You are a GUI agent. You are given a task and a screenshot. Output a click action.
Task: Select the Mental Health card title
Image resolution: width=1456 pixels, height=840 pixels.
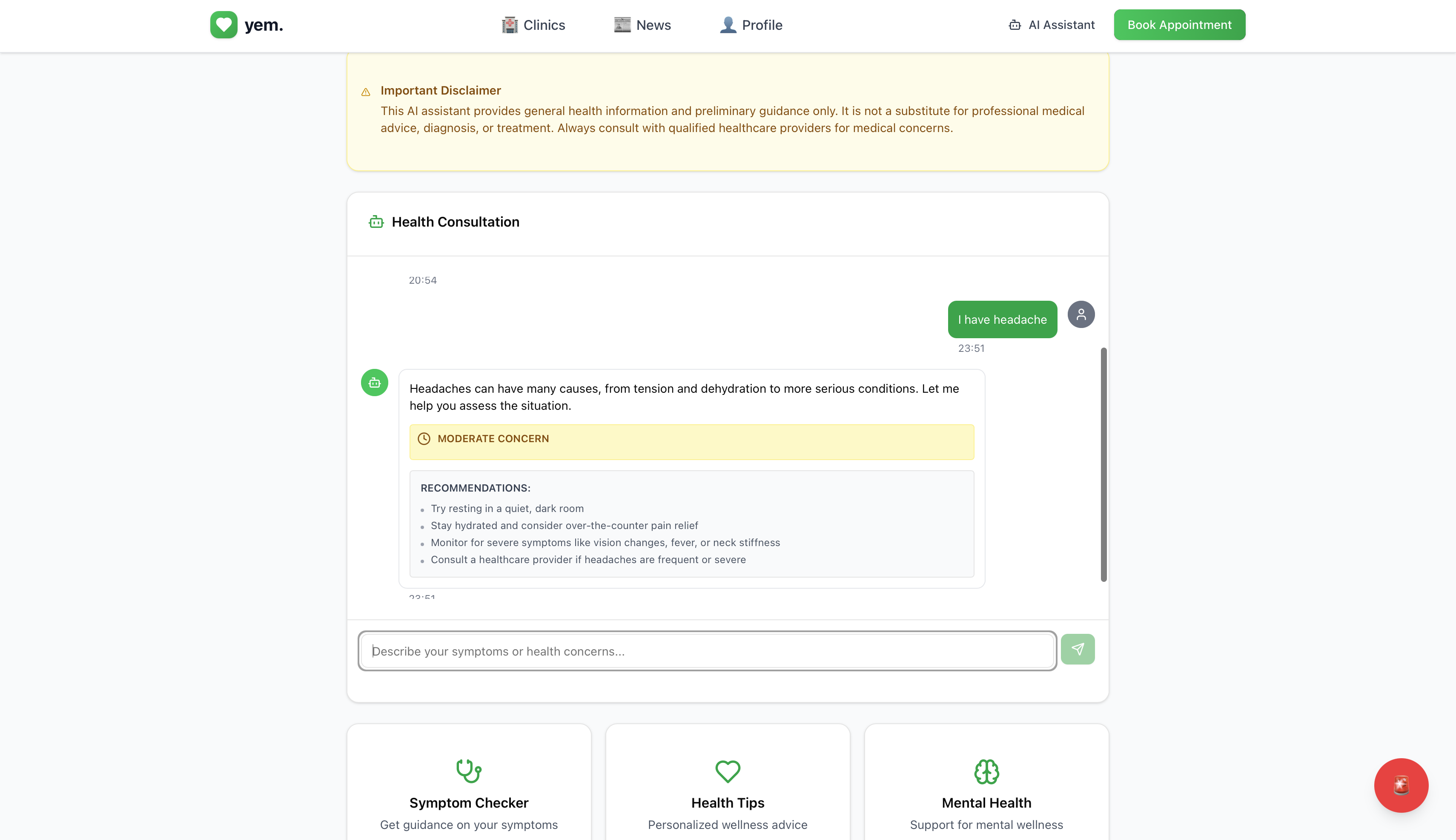(x=986, y=803)
